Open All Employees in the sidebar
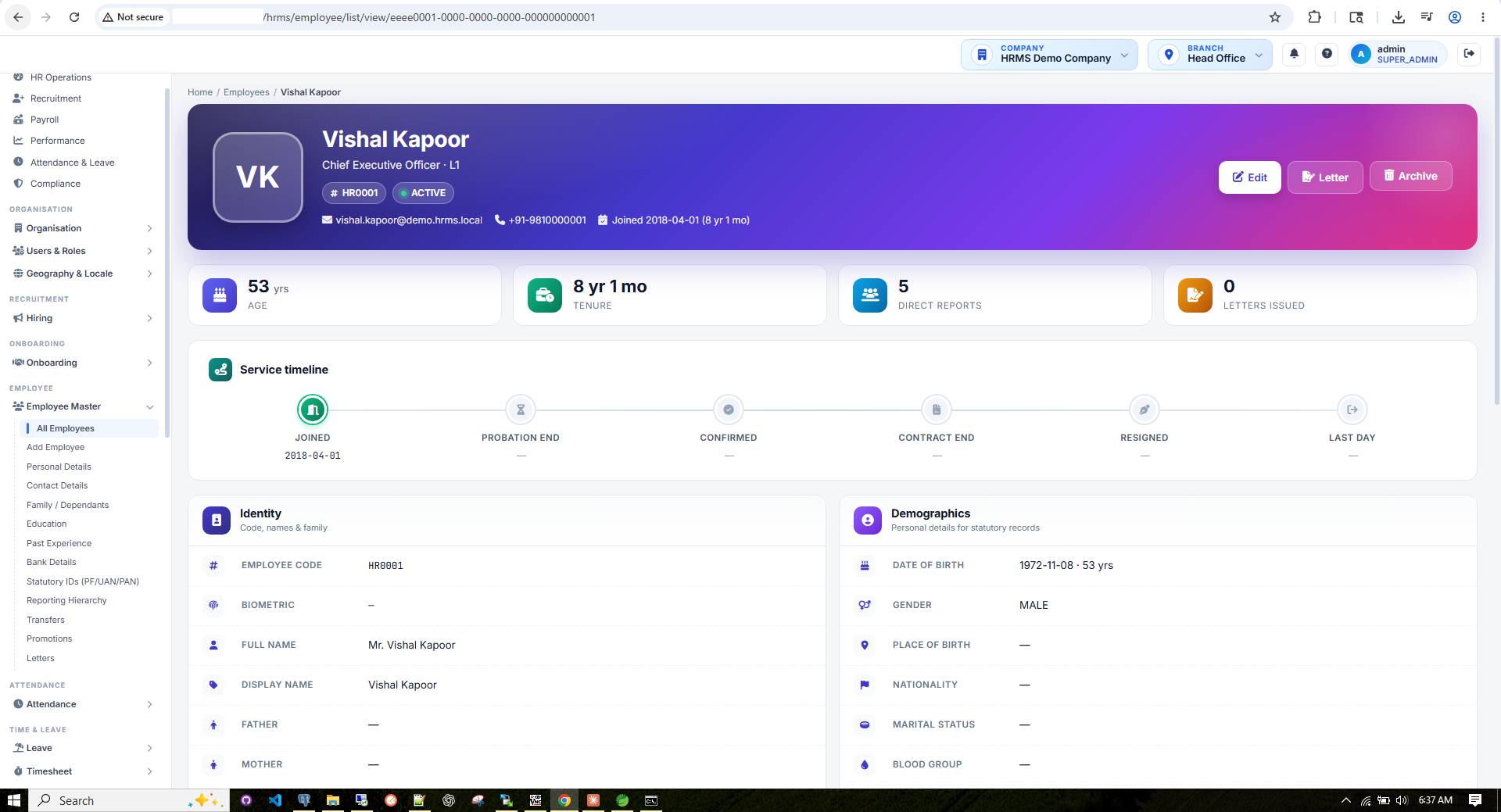Screen dimensions: 1501x812 pyautogui.click(x=88, y=428)
